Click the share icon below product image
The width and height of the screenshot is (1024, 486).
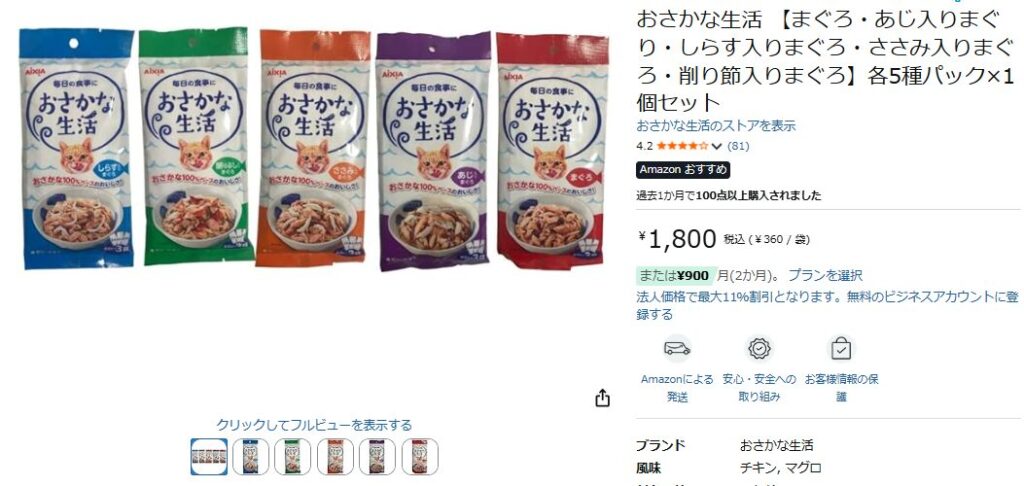[602, 398]
